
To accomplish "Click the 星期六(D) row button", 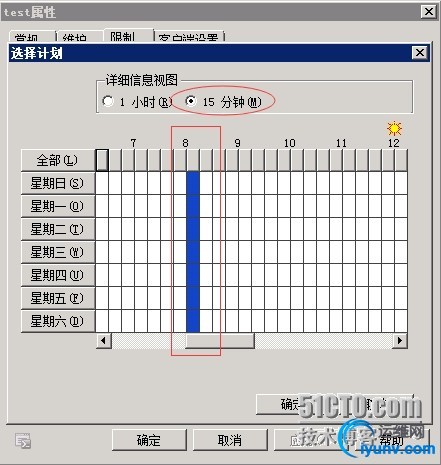I will coord(58,321).
